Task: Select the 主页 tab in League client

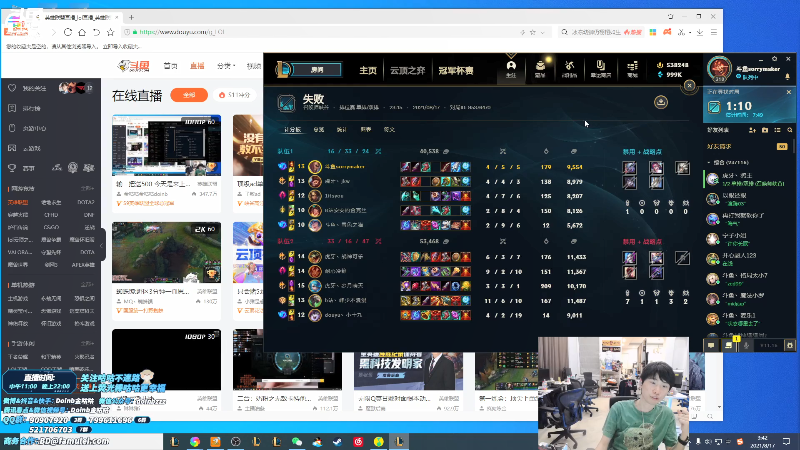Action: (x=368, y=70)
